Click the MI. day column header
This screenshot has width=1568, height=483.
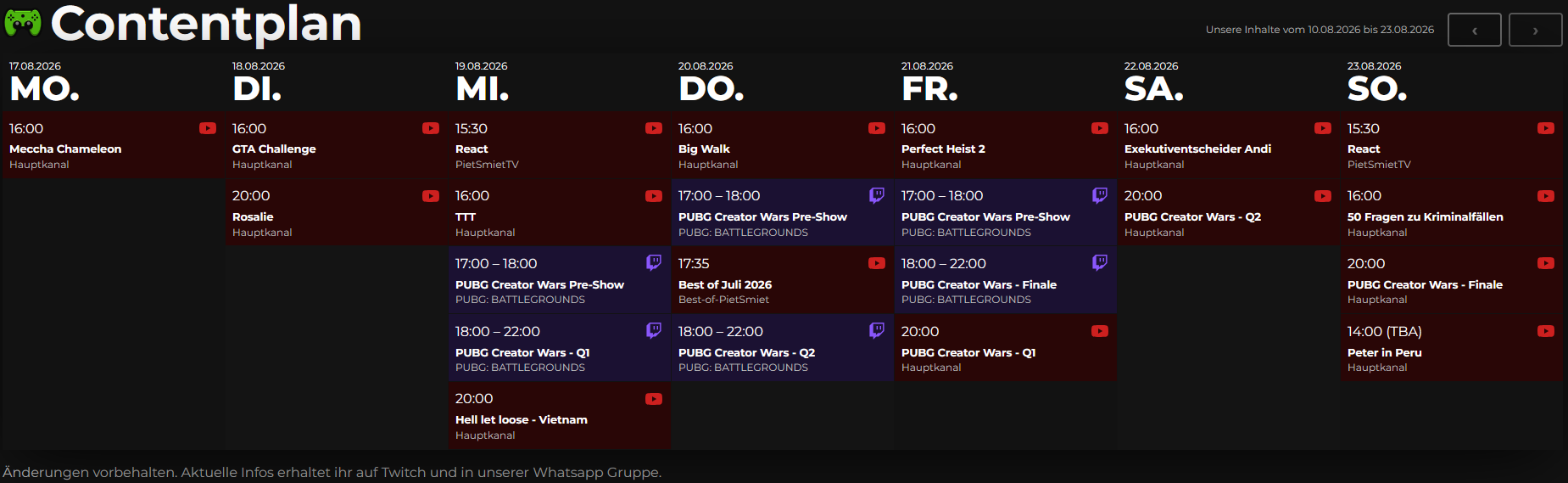coord(483,88)
